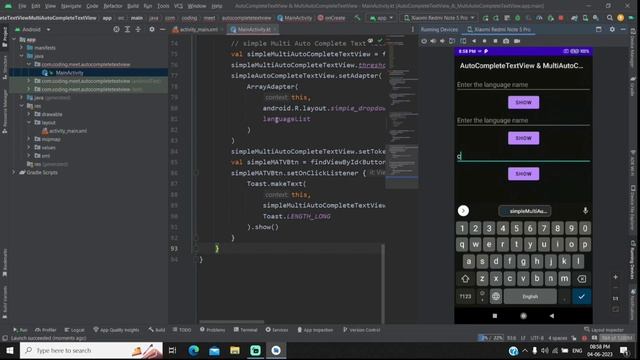
Task: Start screen recording with video camera icon
Action: pos(517,41)
